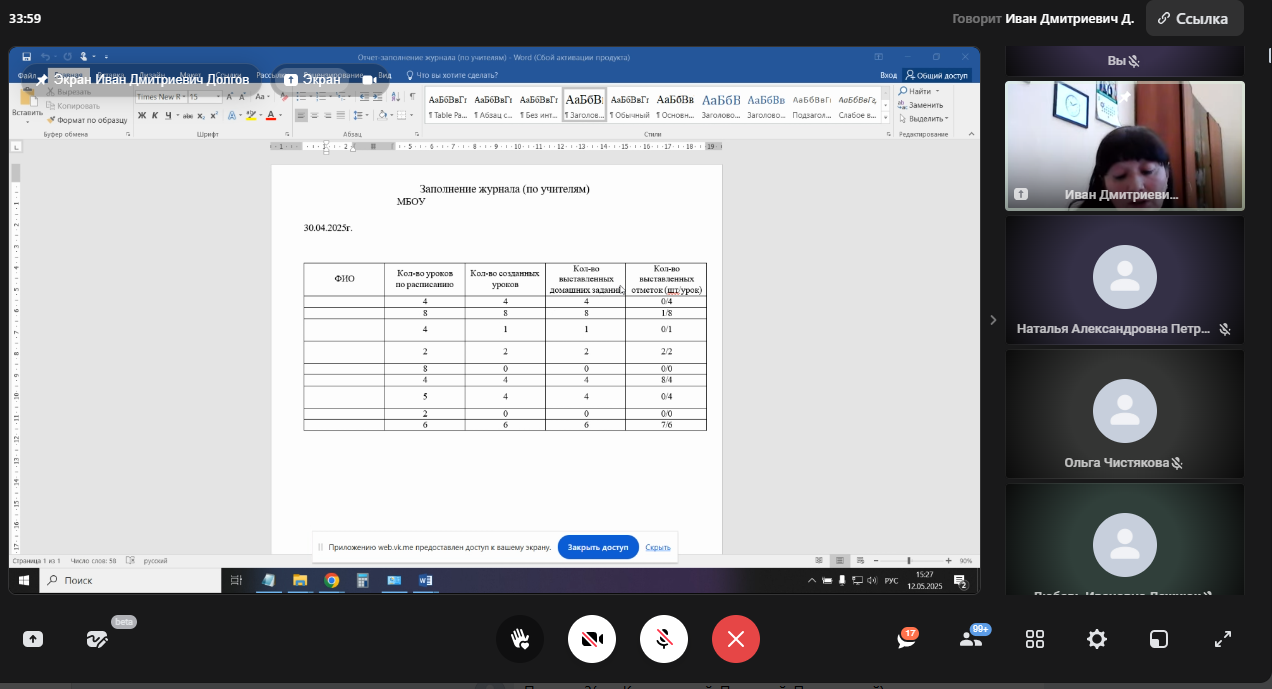End the call with red hang-up button
The width and height of the screenshot is (1272, 689).
click(x=735, y=639)
